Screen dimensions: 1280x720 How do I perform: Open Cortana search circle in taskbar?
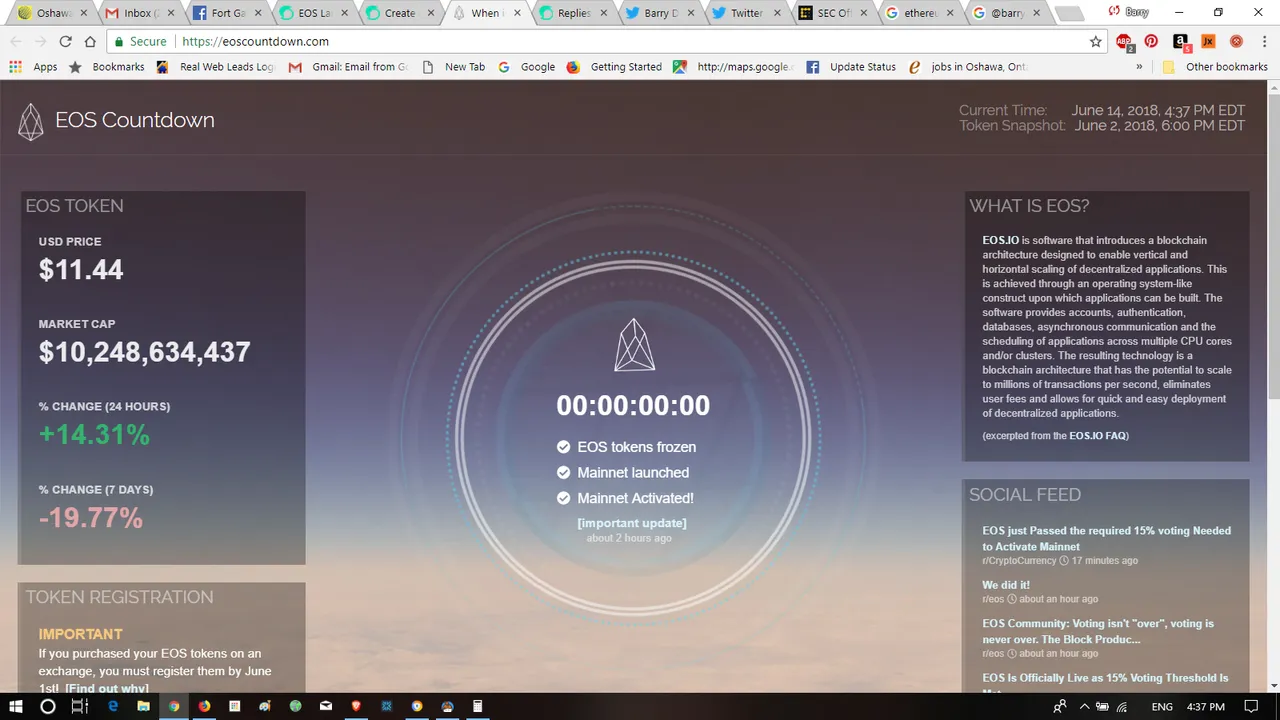(47, 706)
